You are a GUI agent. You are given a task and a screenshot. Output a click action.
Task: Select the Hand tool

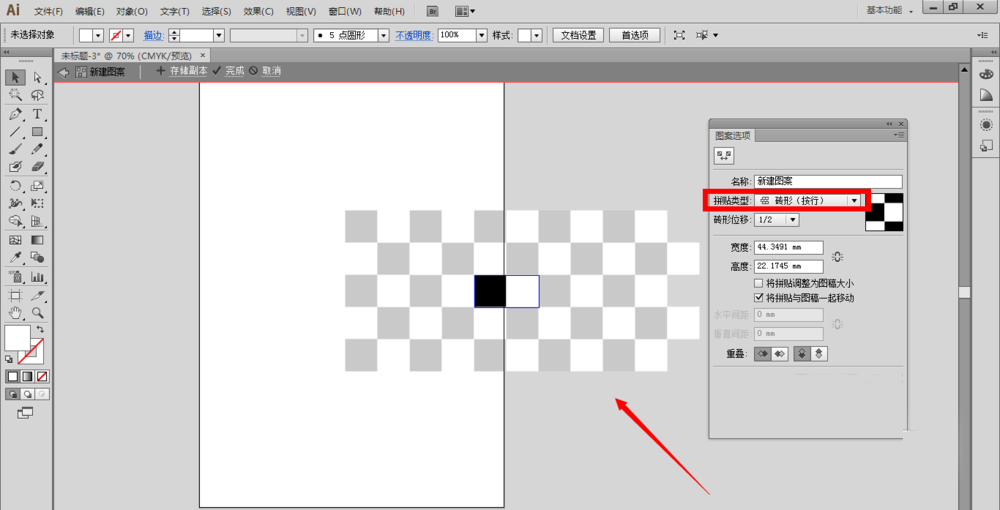point(15,312)
